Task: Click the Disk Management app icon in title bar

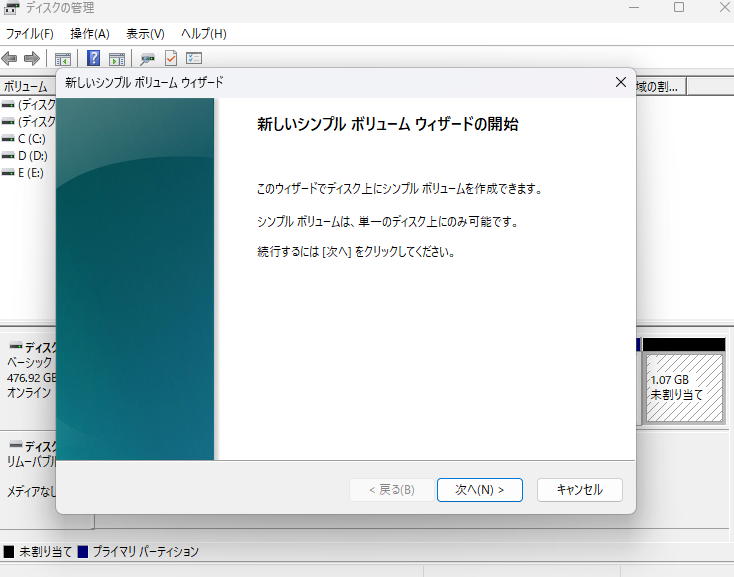Action: 12,8
